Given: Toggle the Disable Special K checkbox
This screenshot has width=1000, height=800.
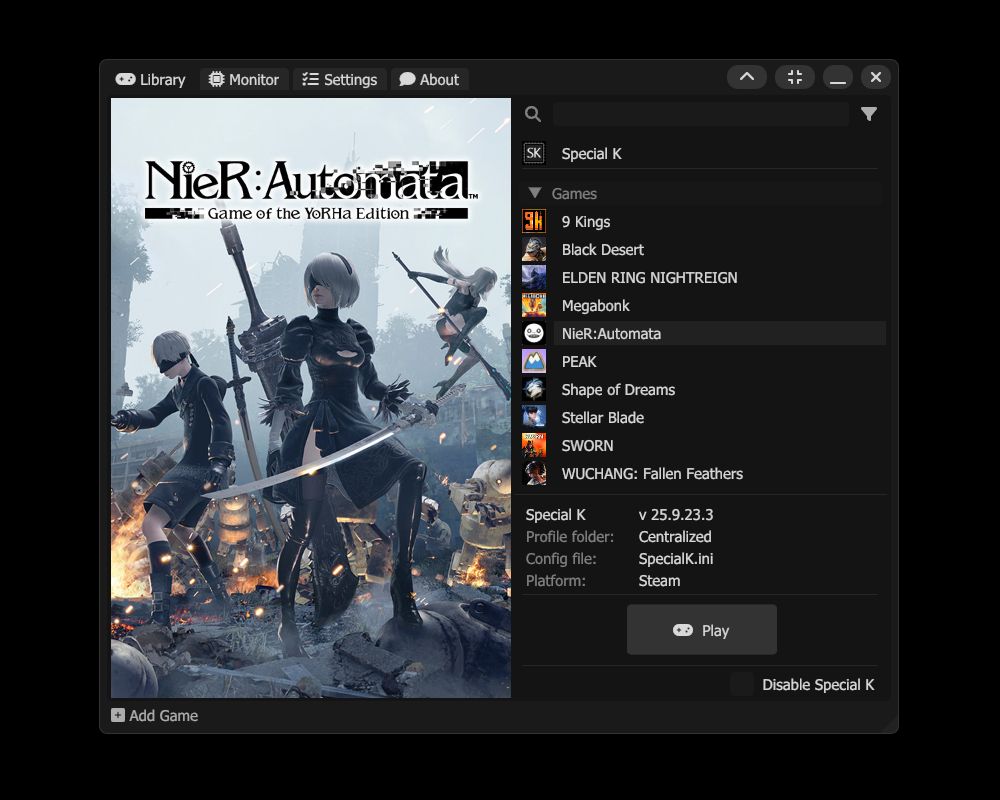Looking at the screenshot, I should (x=742, y=685).
